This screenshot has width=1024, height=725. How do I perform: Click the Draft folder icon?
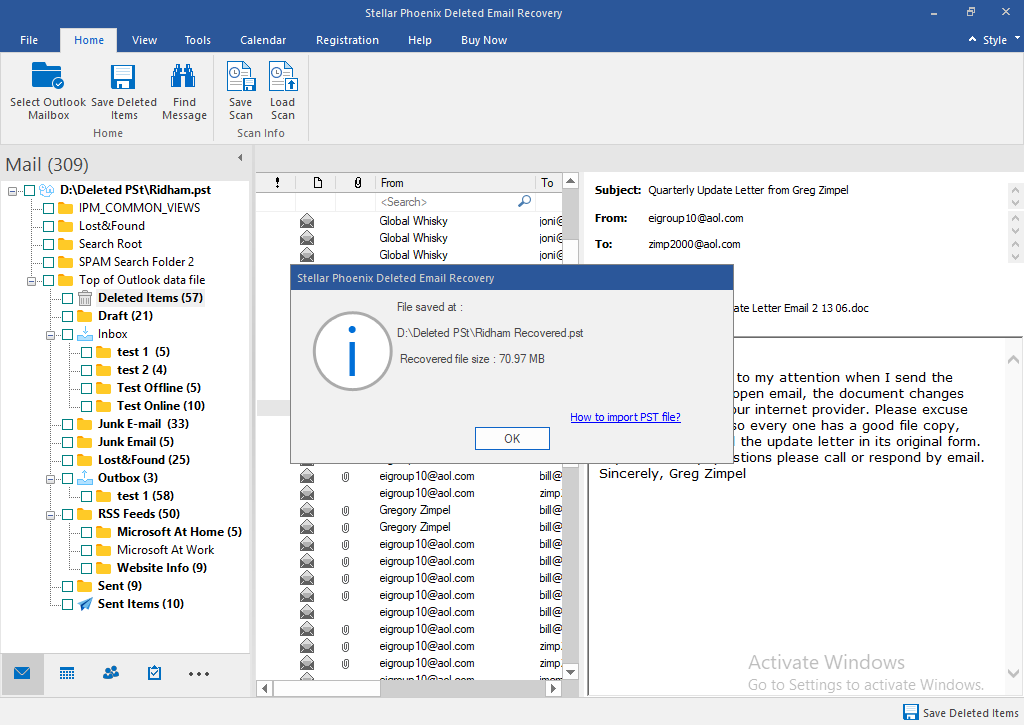tap(85, 316)
